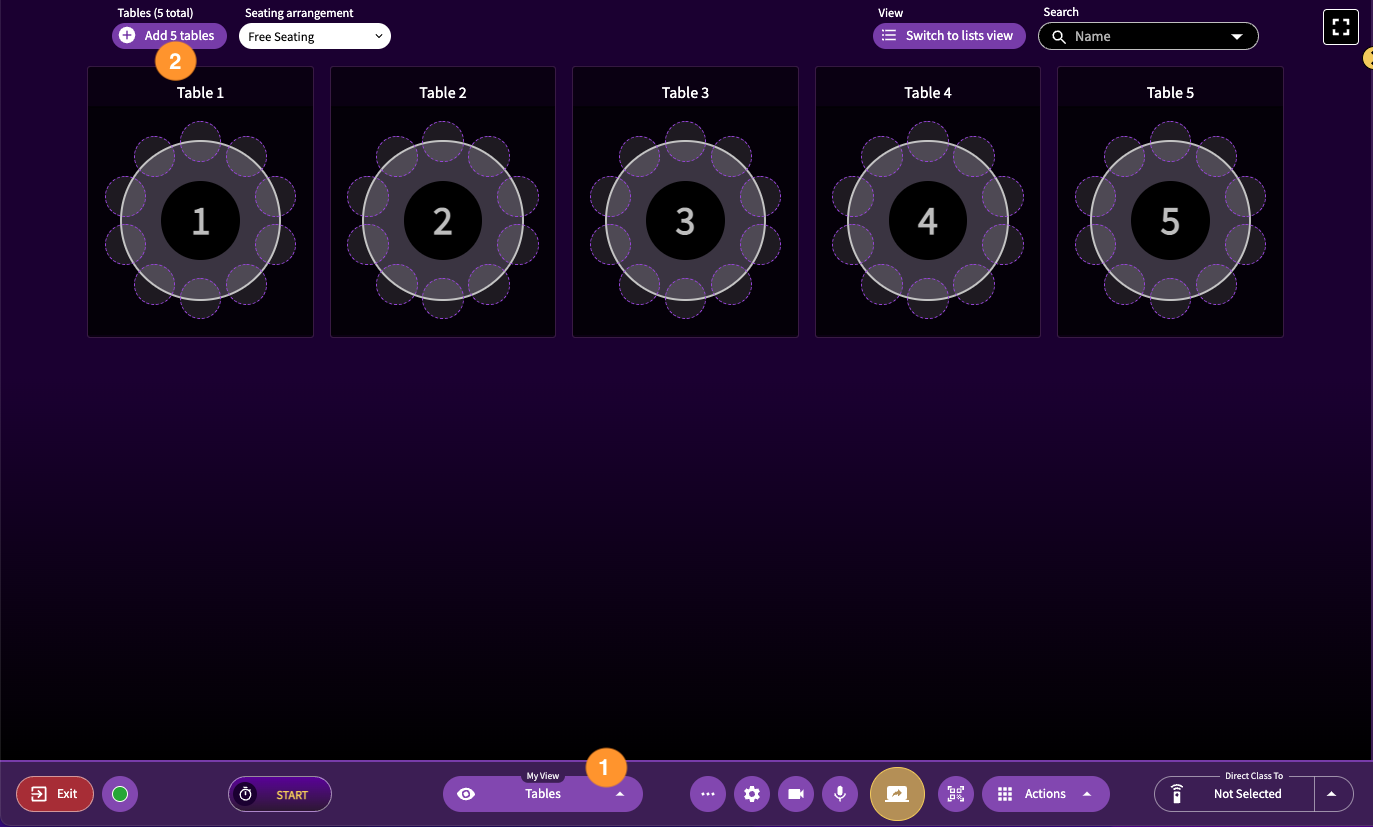Click the "Tables (5 total)" label

pyautogui.click(x=155, y=13)
